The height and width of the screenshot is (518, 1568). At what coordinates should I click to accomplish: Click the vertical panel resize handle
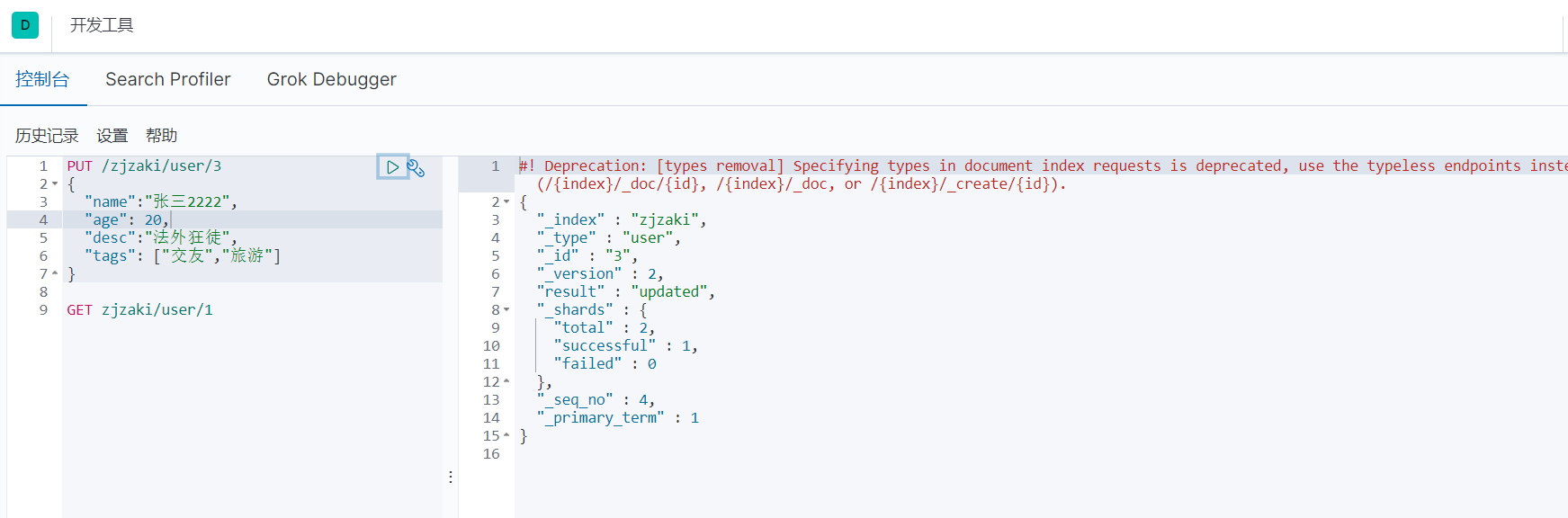(x=451, y=477)
